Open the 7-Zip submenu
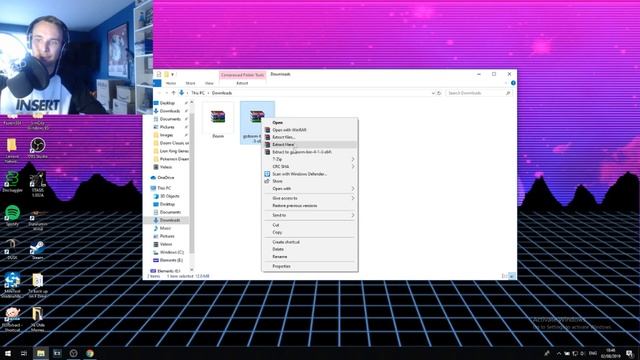Image resolution: width=640 pixels, height=360 pixels. pyautogui.click(x=310, y=159)
